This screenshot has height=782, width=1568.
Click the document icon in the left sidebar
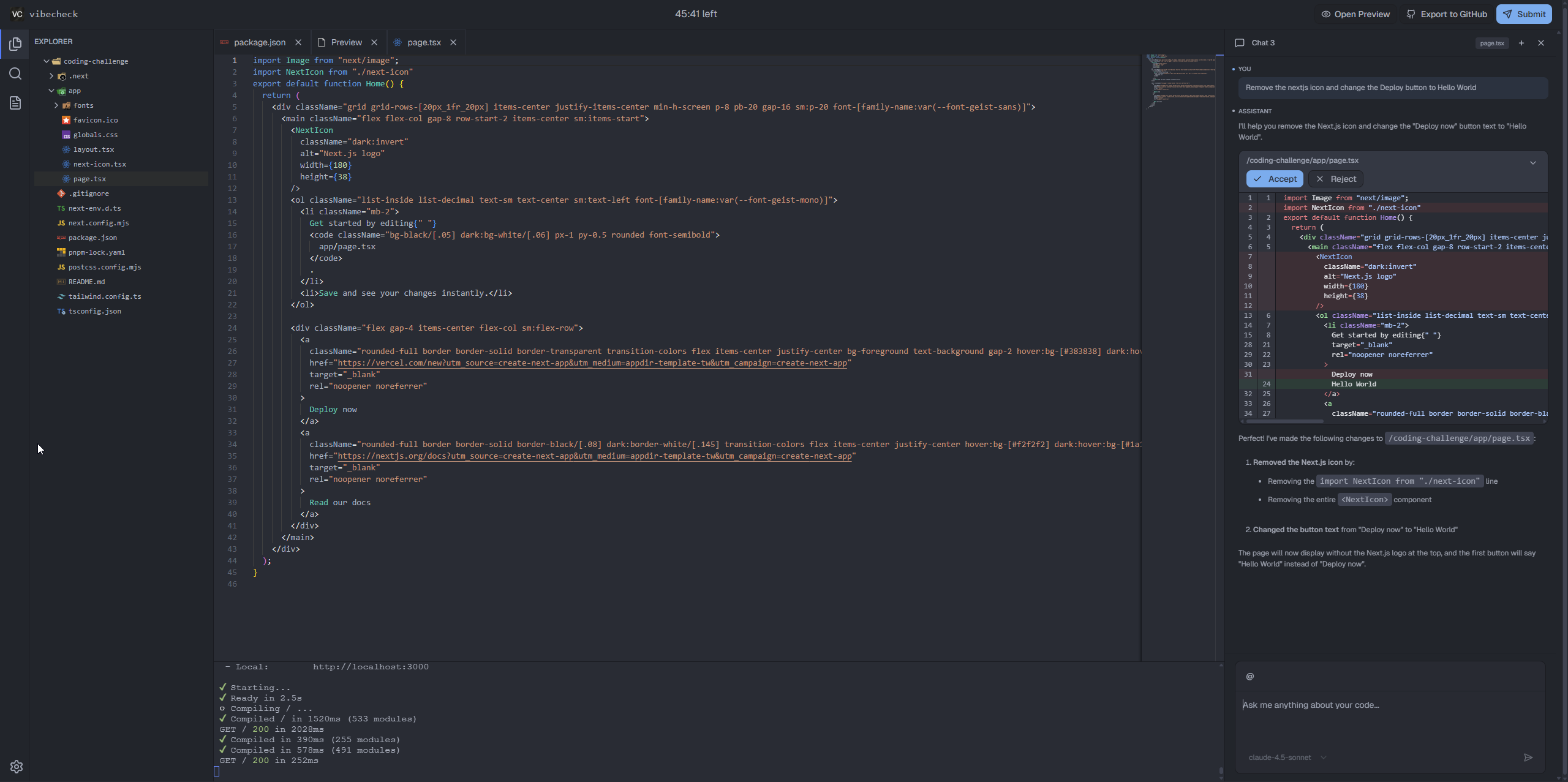15,103
